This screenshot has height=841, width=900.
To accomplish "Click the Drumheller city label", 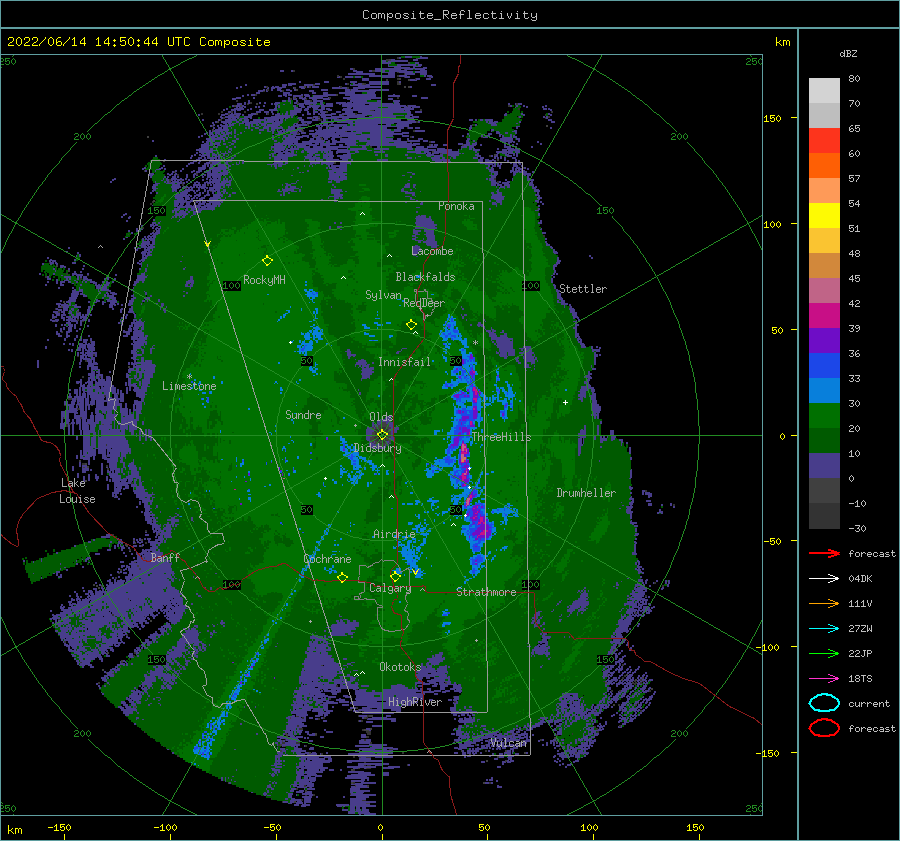I will click(586, 493).
